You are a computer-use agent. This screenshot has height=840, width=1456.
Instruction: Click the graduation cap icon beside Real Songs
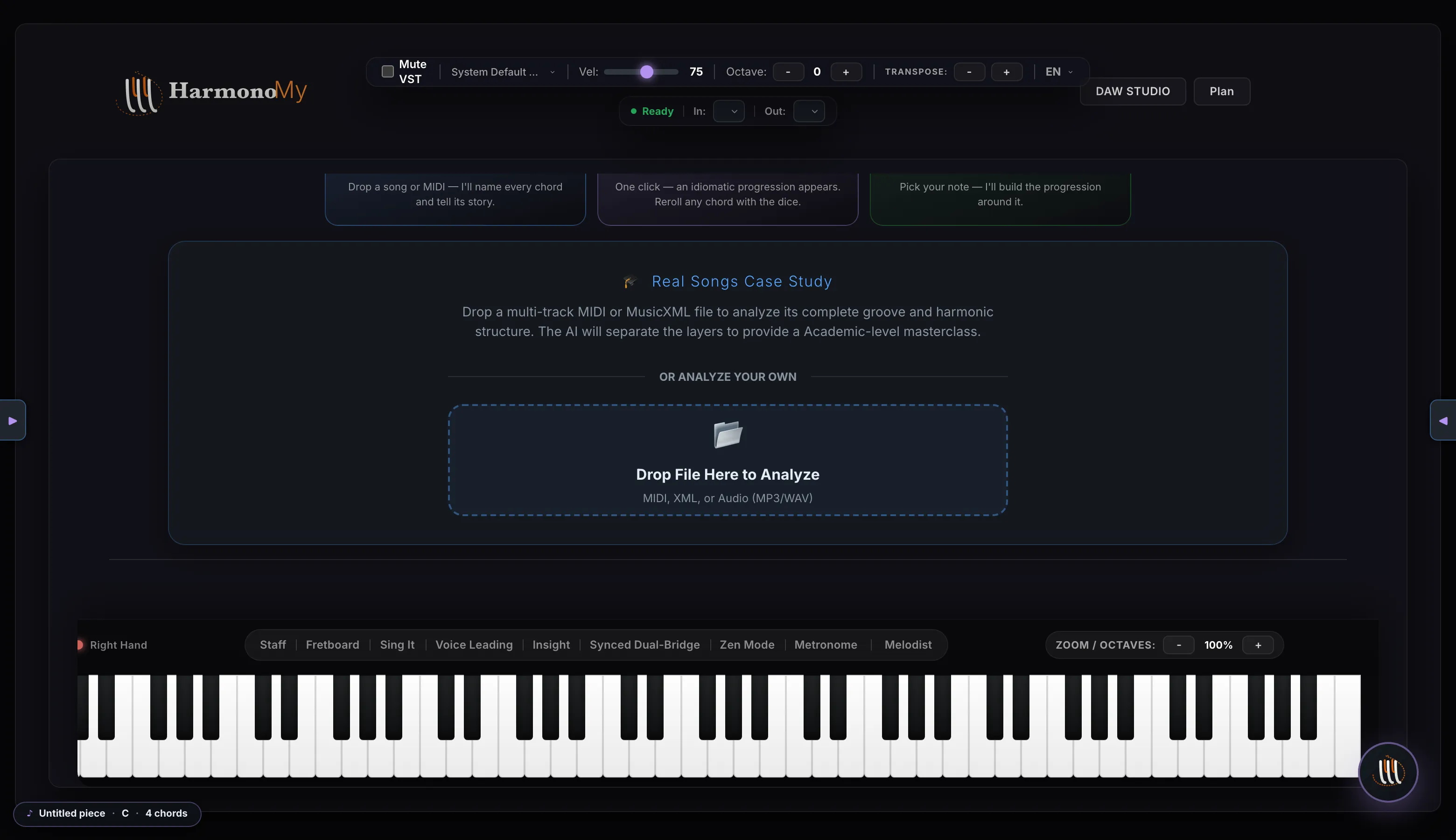point(630,281)
